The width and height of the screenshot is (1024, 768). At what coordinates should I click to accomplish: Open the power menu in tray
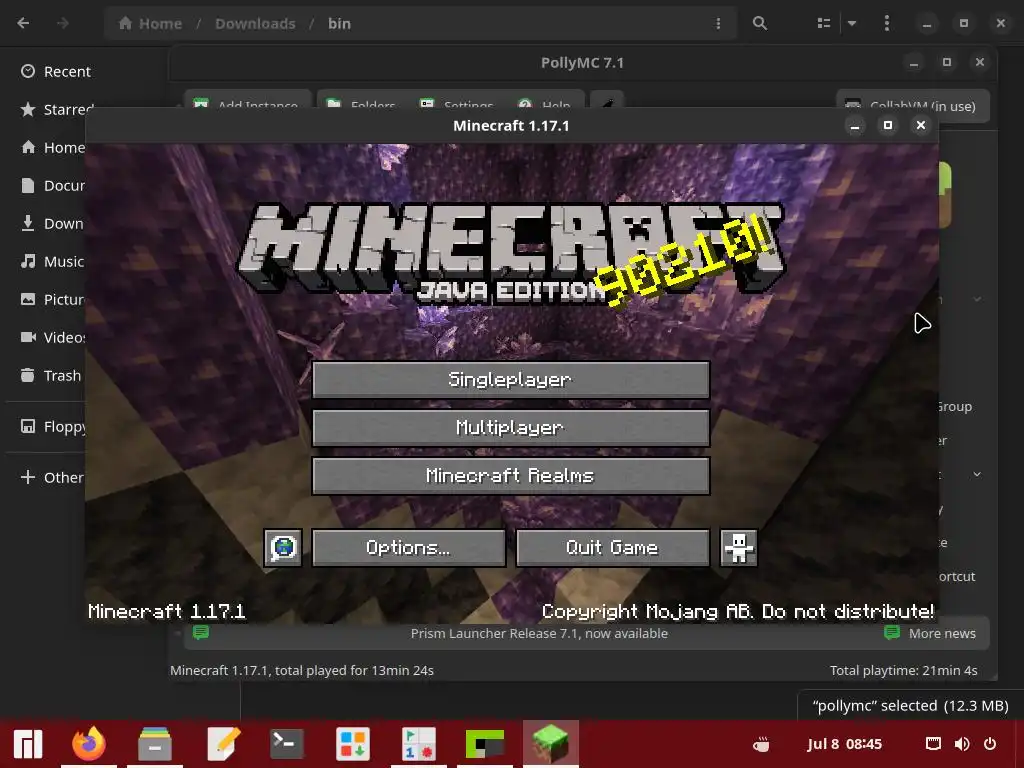tap(990, 744)
